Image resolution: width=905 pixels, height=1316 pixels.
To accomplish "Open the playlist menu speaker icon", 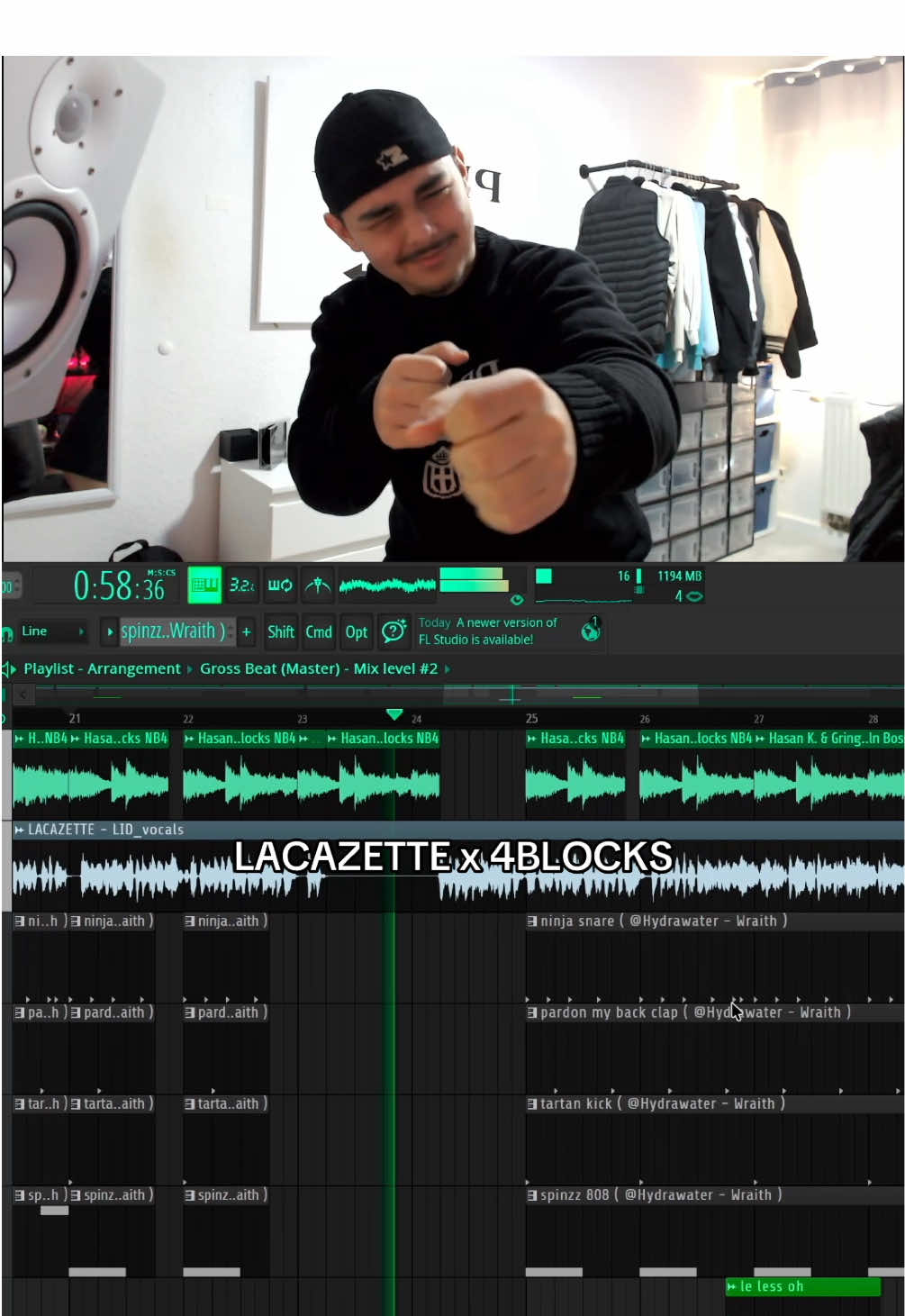I will click(9, 668).
